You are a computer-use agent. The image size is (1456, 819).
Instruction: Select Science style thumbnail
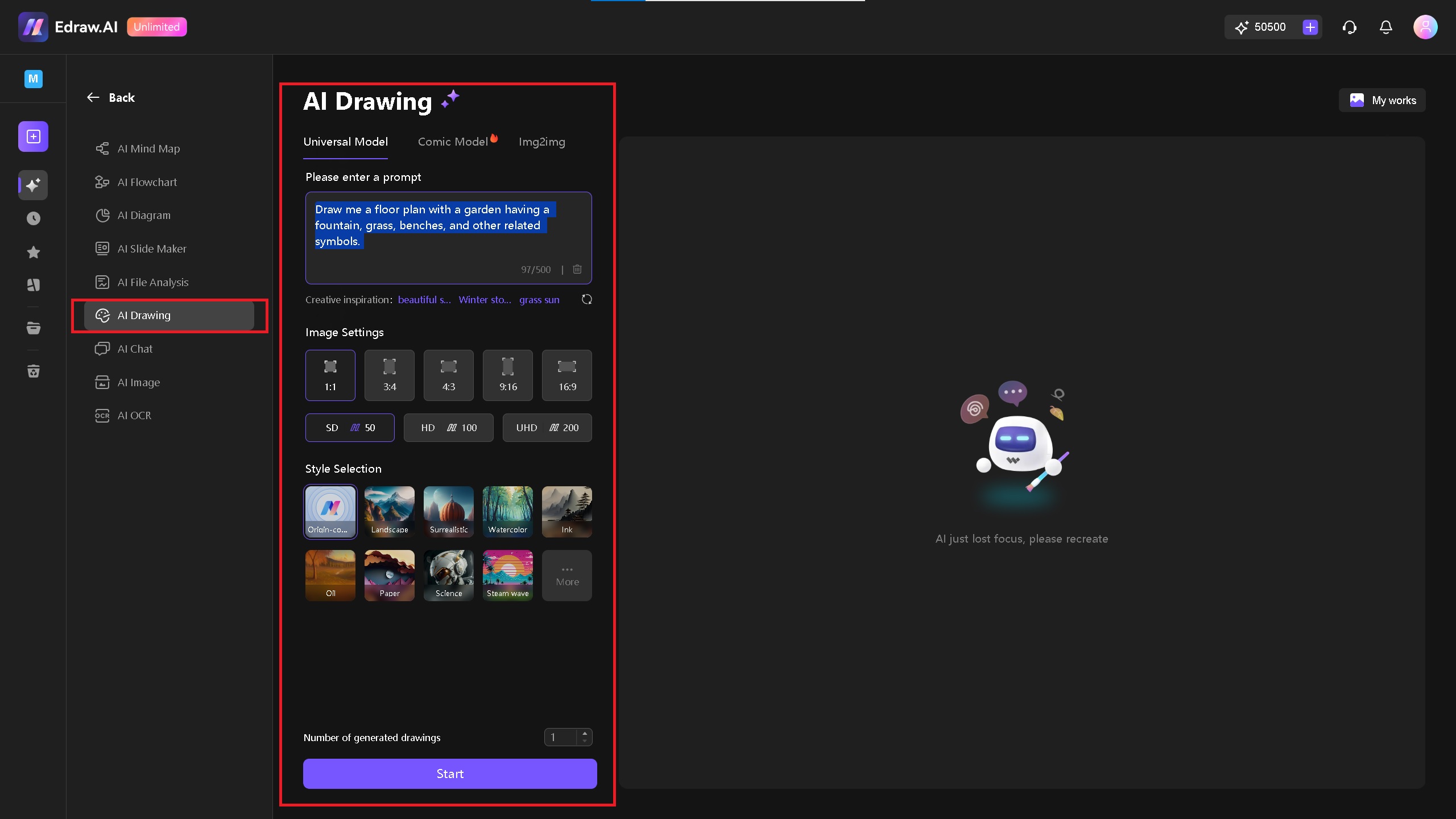pos(448,575)
